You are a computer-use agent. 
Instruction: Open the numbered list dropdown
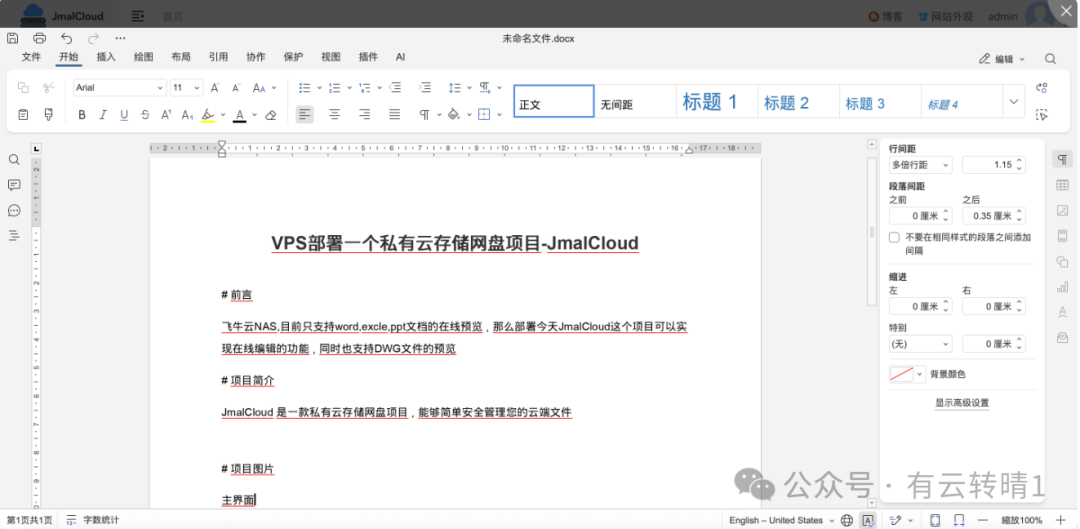pos(349,87)
